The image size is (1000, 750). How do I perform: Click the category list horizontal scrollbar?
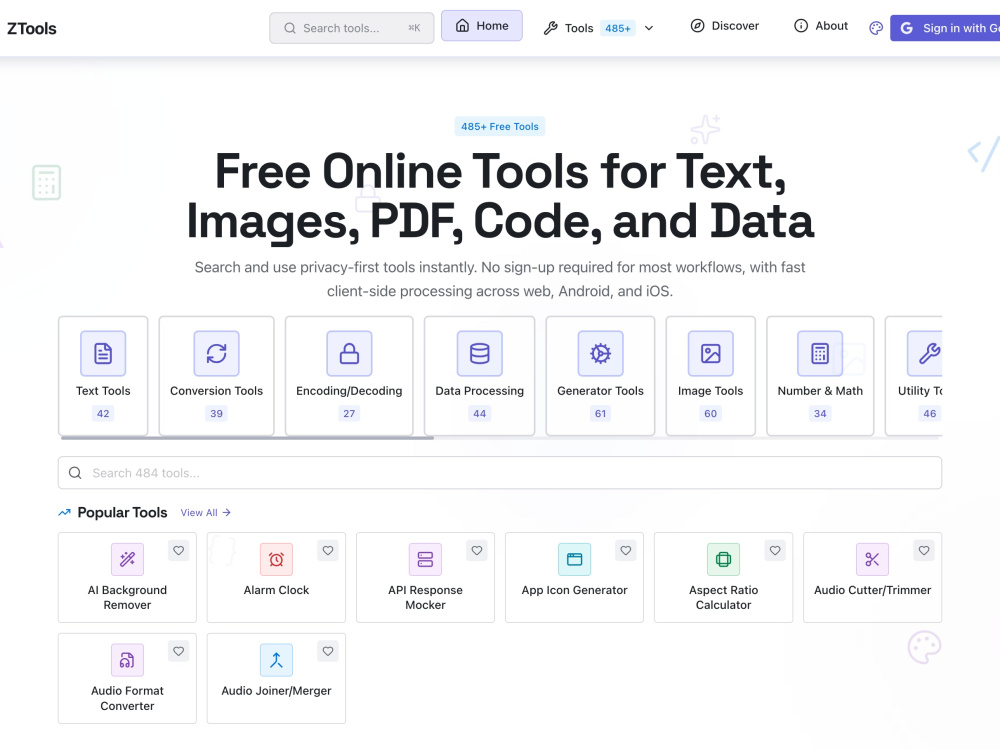click(x=247, y=438)
